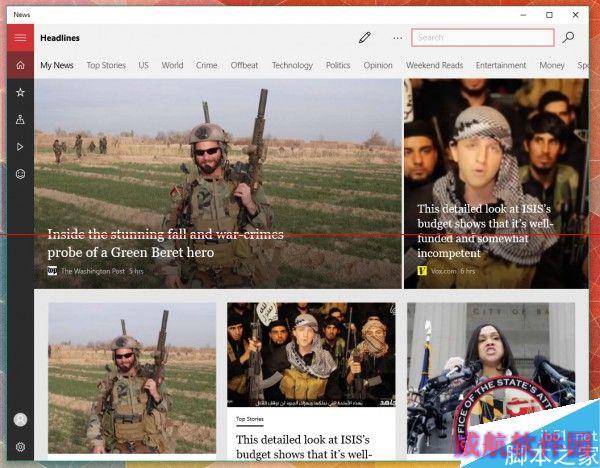Click into the Search box
The width and height of the screenshot is (600, 468).
pyautogui.click(x=483, y=38)
